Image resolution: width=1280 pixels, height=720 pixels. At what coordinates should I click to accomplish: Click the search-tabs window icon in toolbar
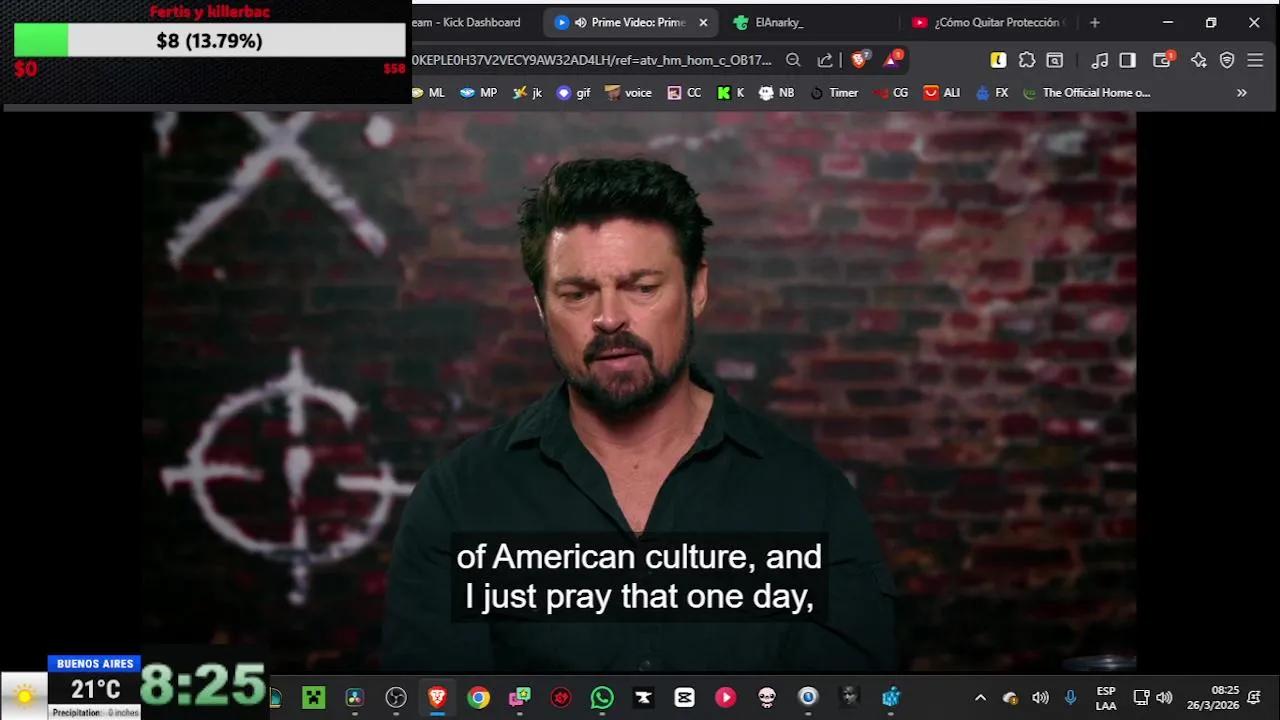point(1055,60)
